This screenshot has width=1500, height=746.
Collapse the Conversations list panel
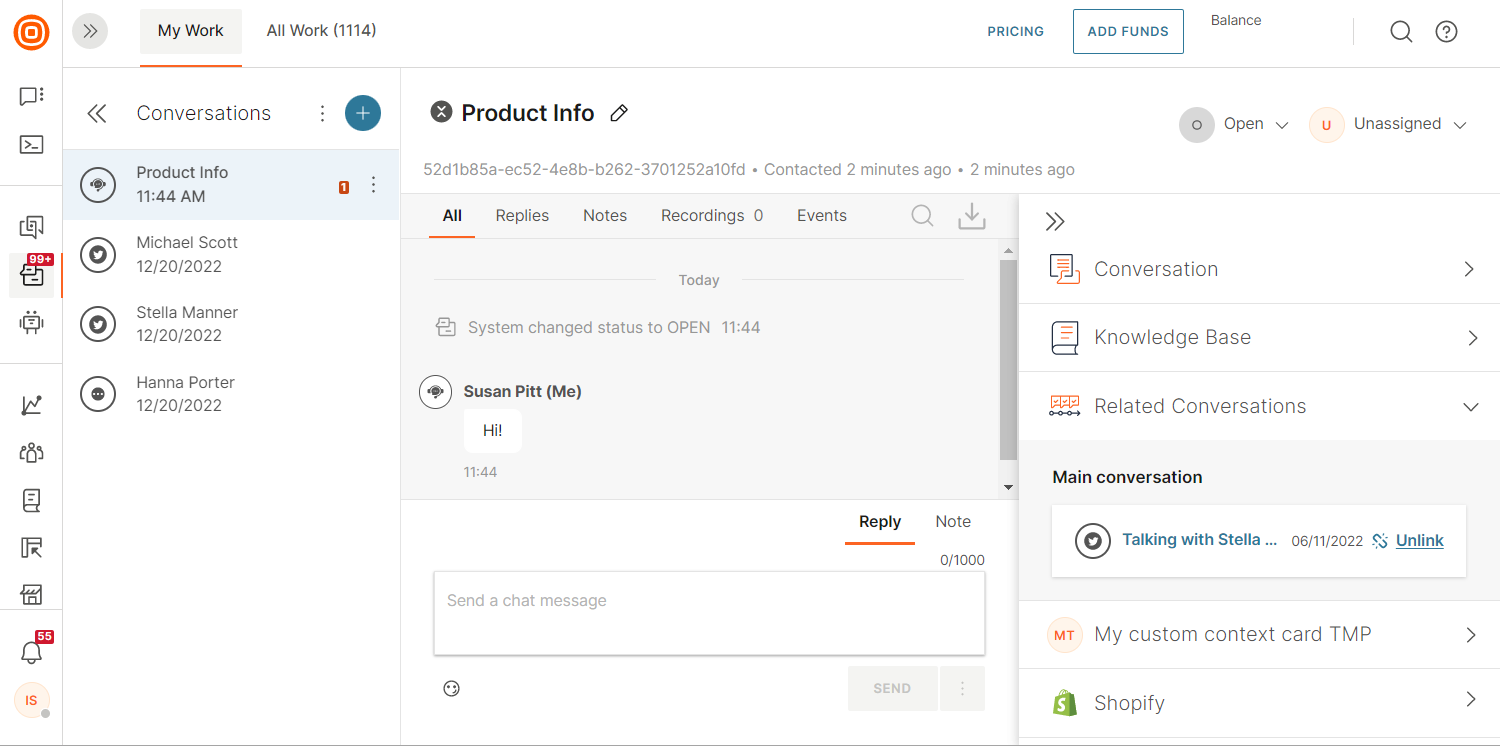point(97,113)
